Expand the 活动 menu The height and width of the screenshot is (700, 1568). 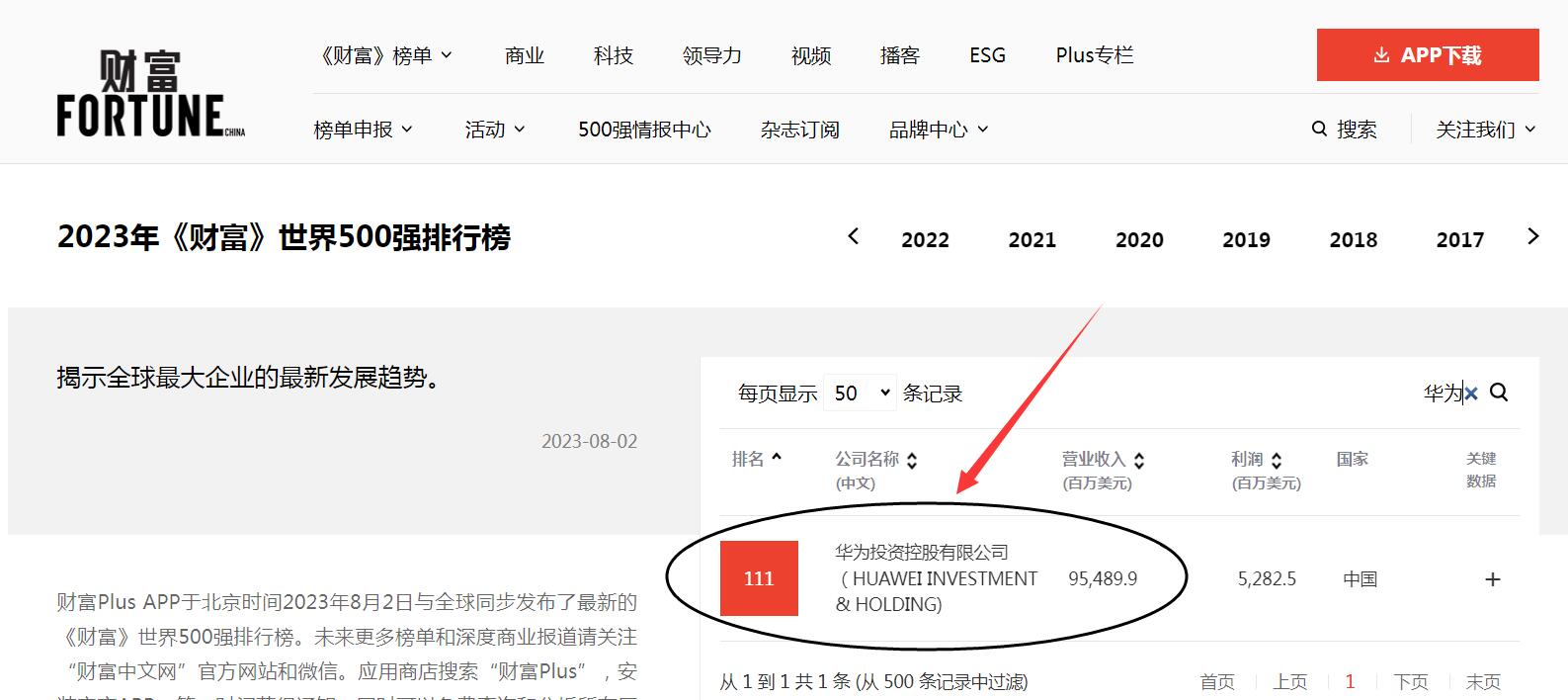(x=495, y=130)
